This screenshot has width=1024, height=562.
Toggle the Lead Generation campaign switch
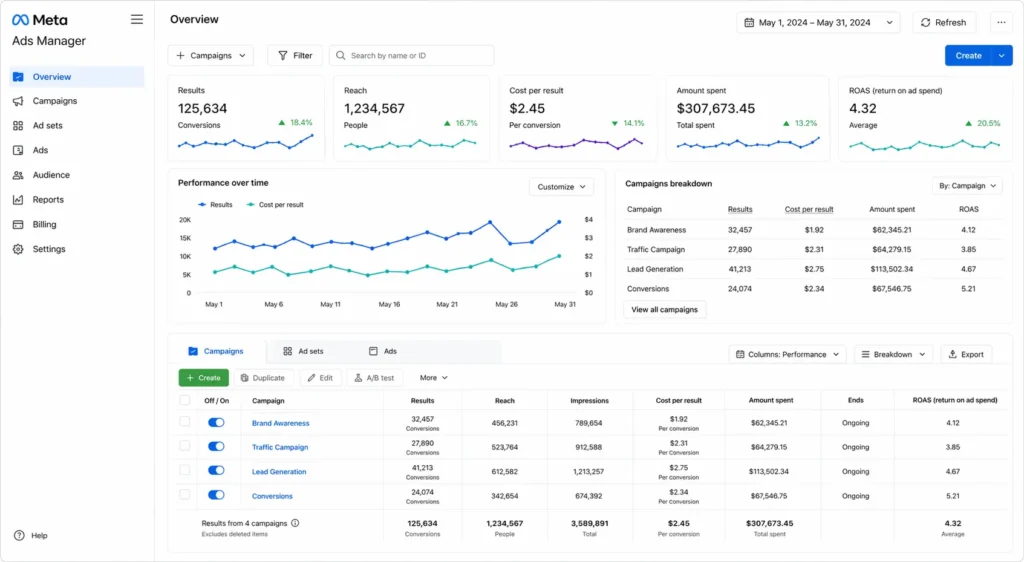[216, 471]
